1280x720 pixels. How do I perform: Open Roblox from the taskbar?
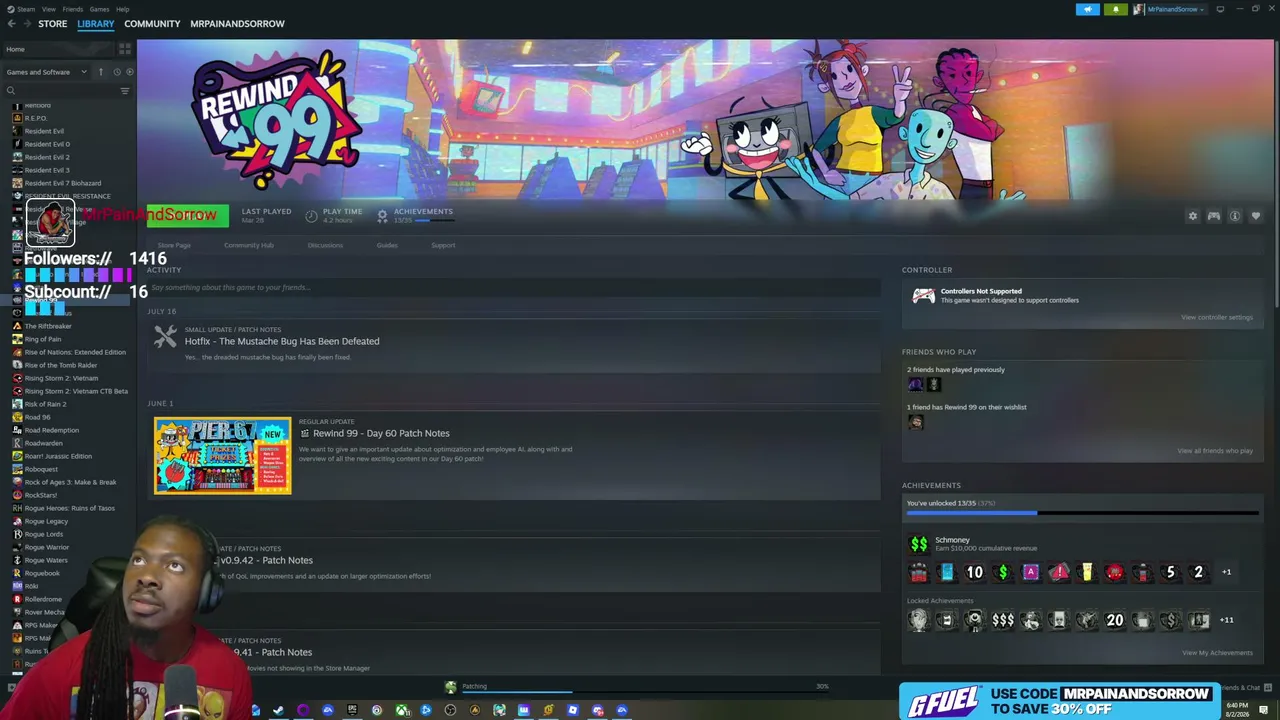pyautogui.click(x=572, y=711)
